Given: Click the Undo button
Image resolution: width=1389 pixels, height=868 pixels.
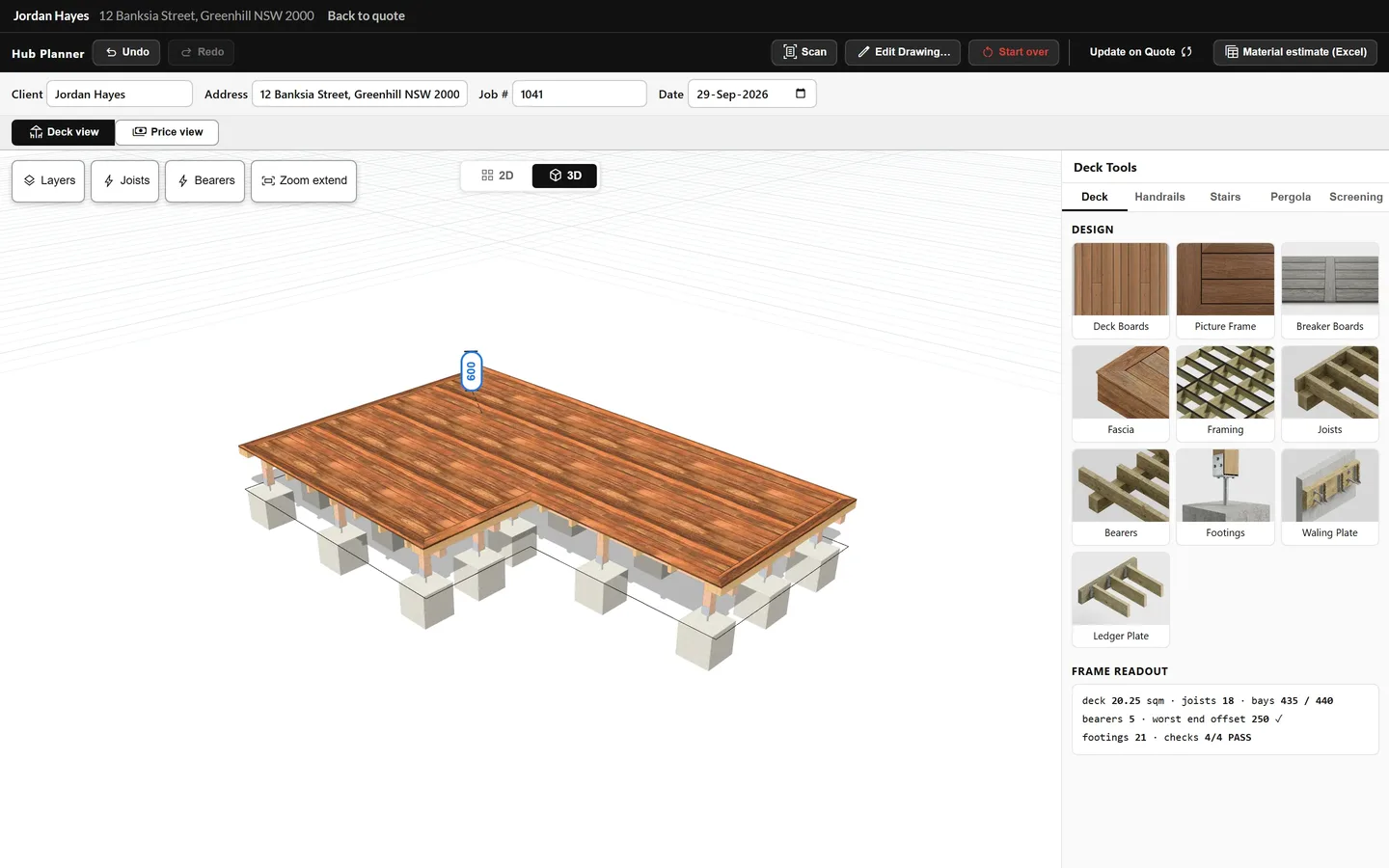Looking at the screenshot, I should 126,52.
